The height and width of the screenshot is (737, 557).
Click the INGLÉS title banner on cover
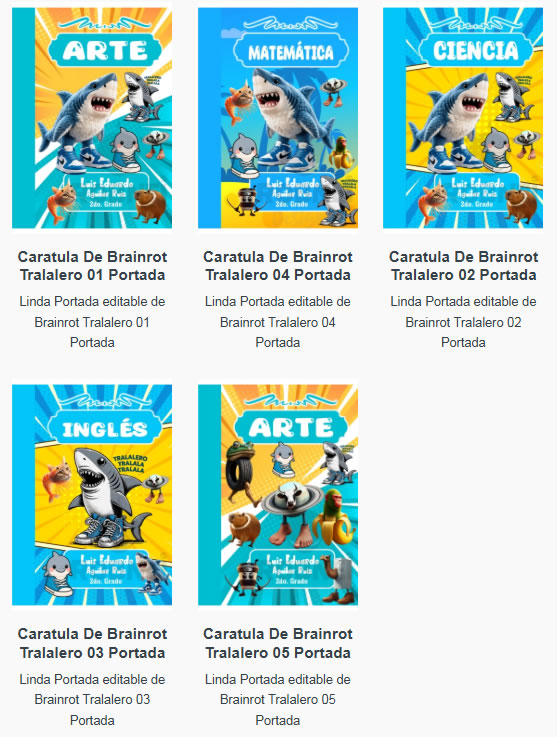point(105,428)
